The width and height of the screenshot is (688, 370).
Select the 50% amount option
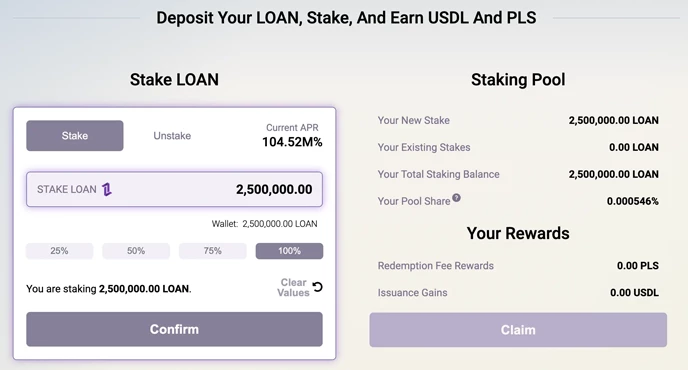point(136,251)
